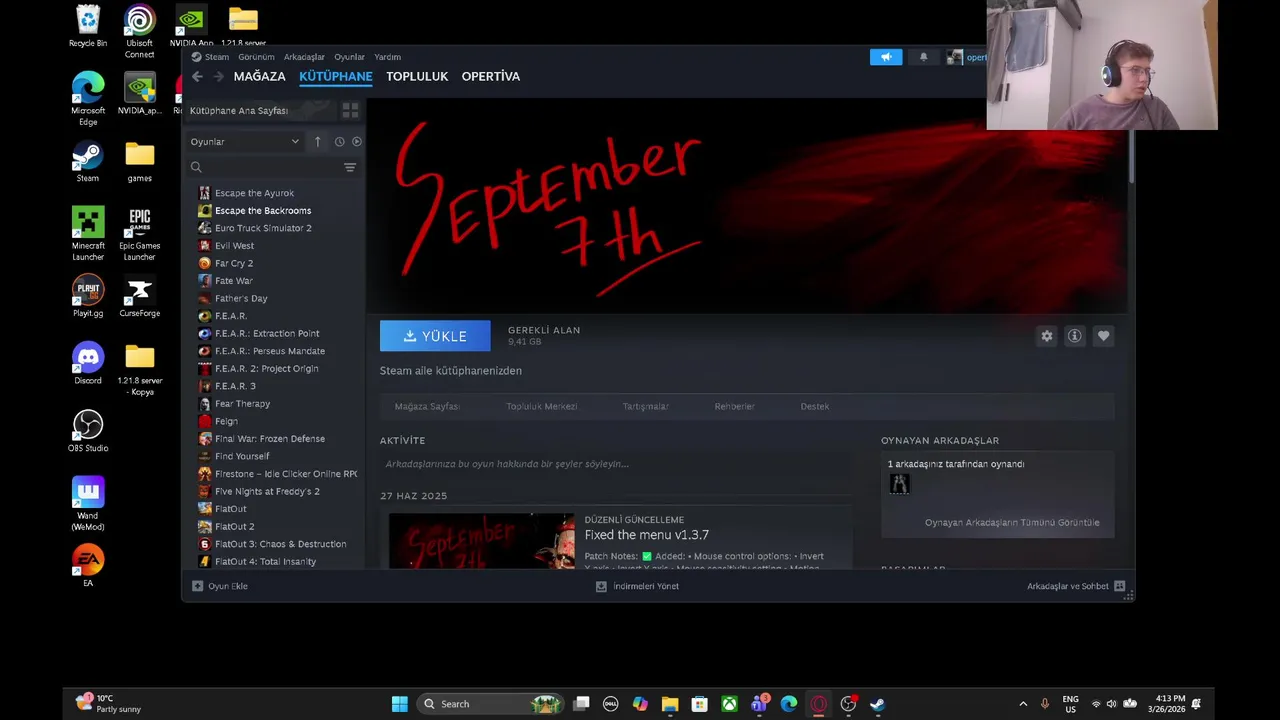Open Windows Start menu

(x=400, y=704)
